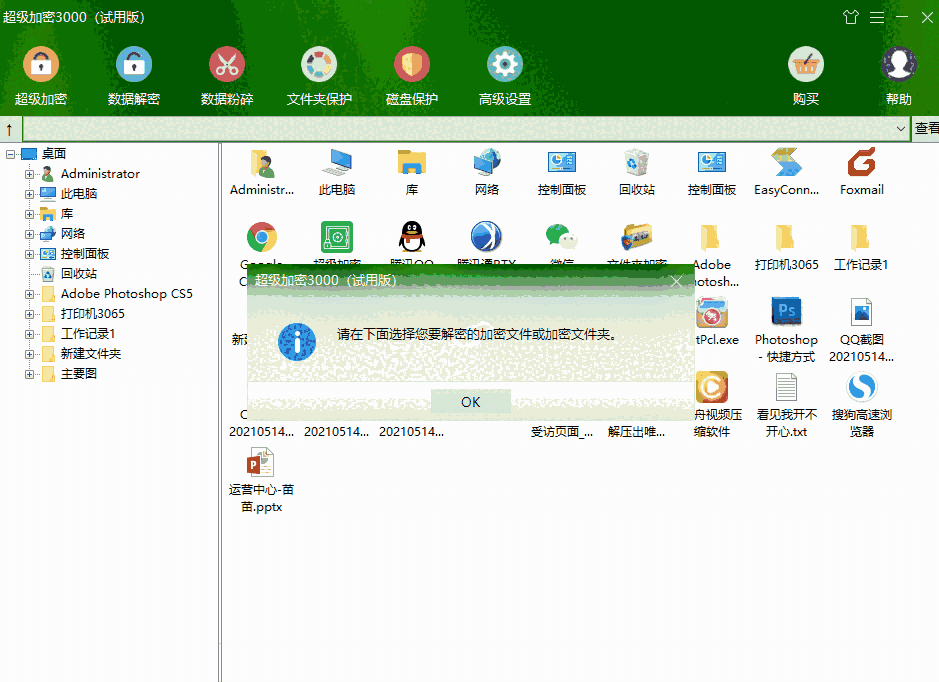The image size is (939, 682).
Task: Collapse the 桌面 root node
Action: pyautogui.click(x=8, y=153)
